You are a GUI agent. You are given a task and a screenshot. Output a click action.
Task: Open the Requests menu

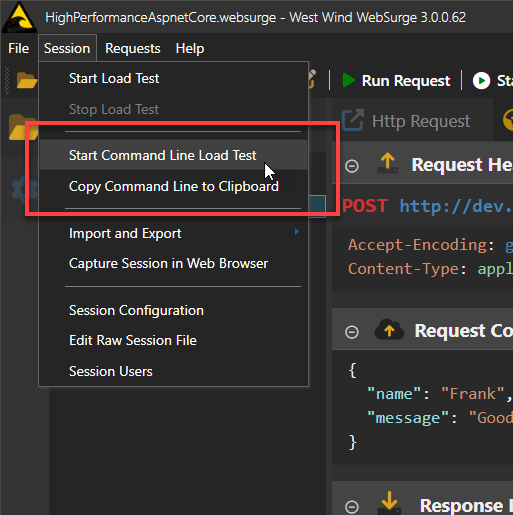click(133, 49)
